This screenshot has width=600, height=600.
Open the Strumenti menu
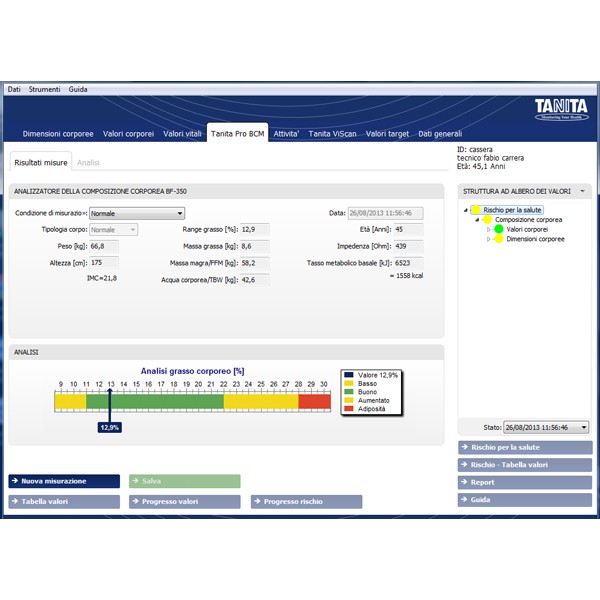click(x=45, y=89)
